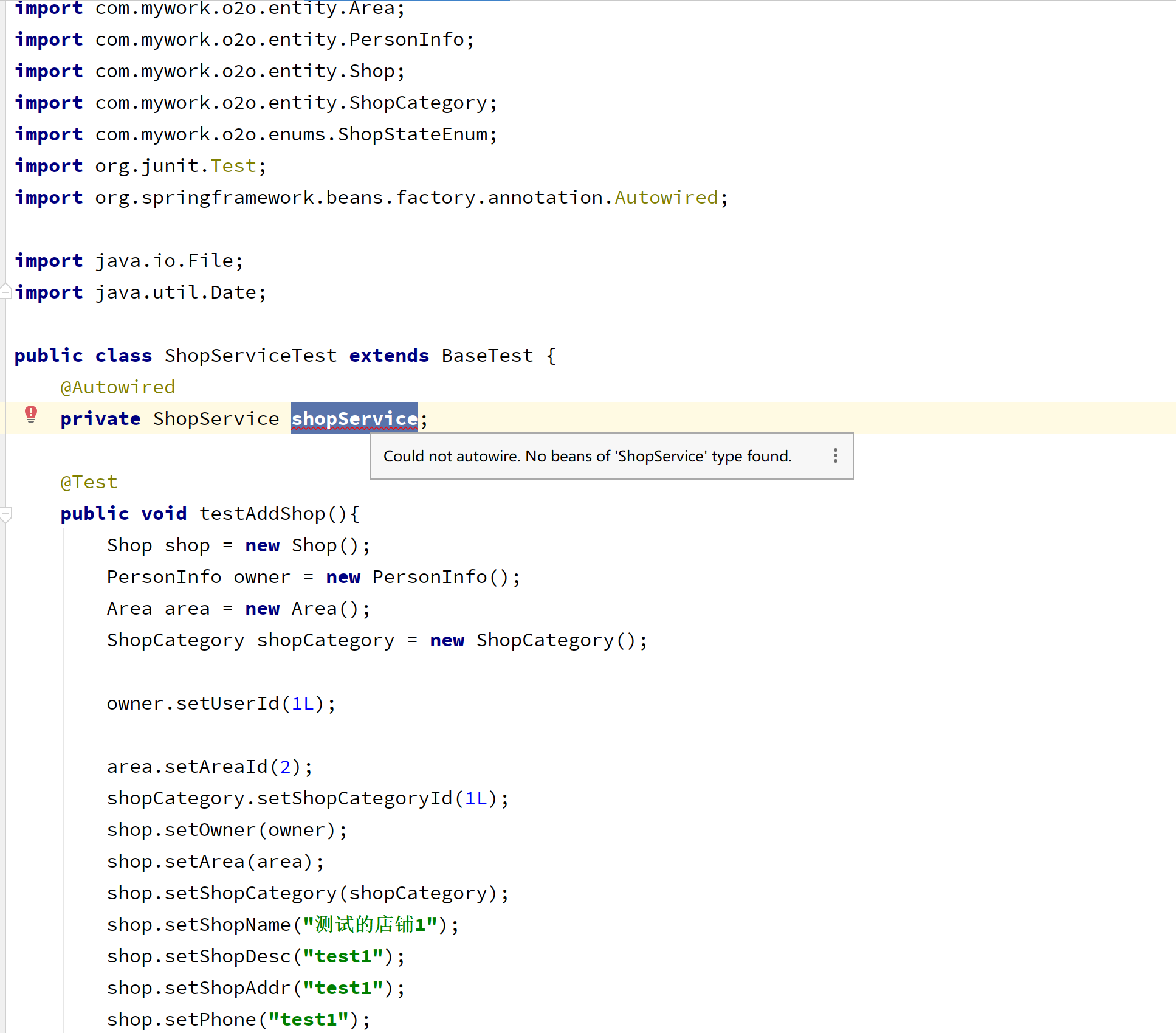
Task: Click the ShopServiceTest class name
Action: coord(250,356)
